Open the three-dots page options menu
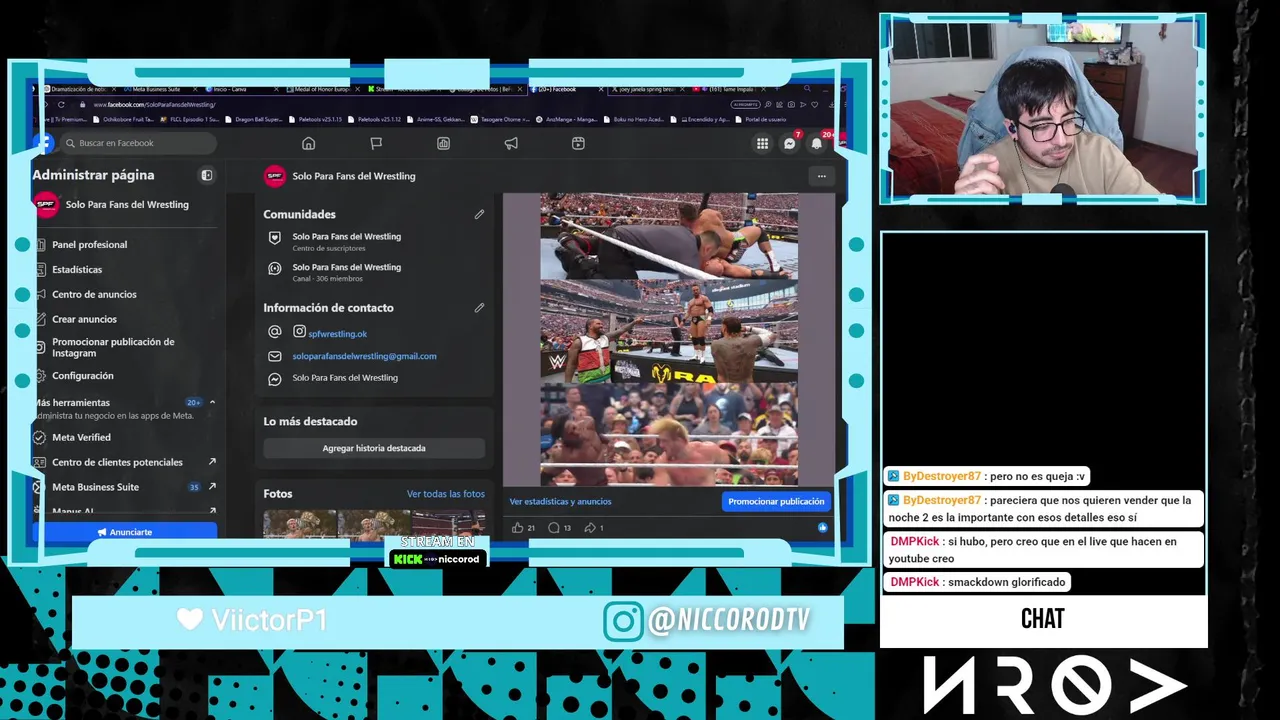Image resolution: width=1280 pixels, height=720 pixels. coord(821,176)
